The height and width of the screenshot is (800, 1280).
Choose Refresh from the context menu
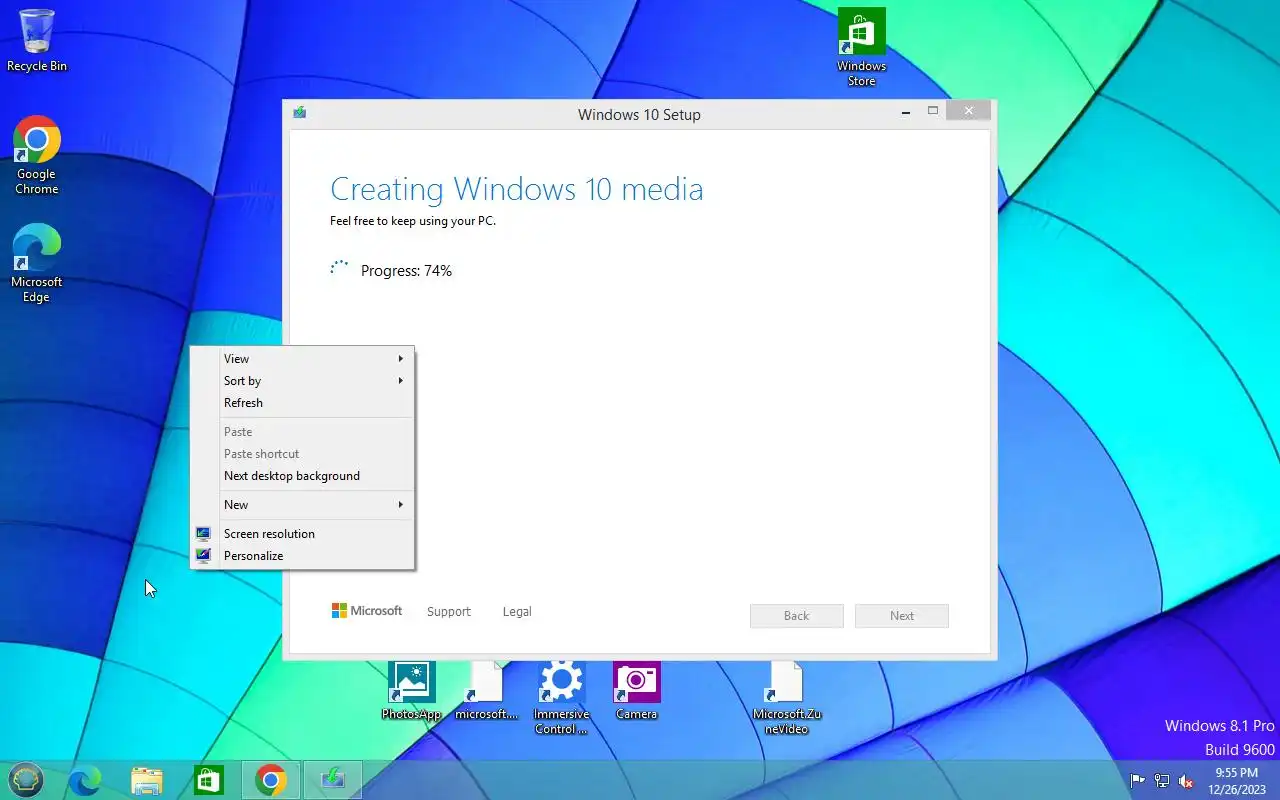(302, 403)
